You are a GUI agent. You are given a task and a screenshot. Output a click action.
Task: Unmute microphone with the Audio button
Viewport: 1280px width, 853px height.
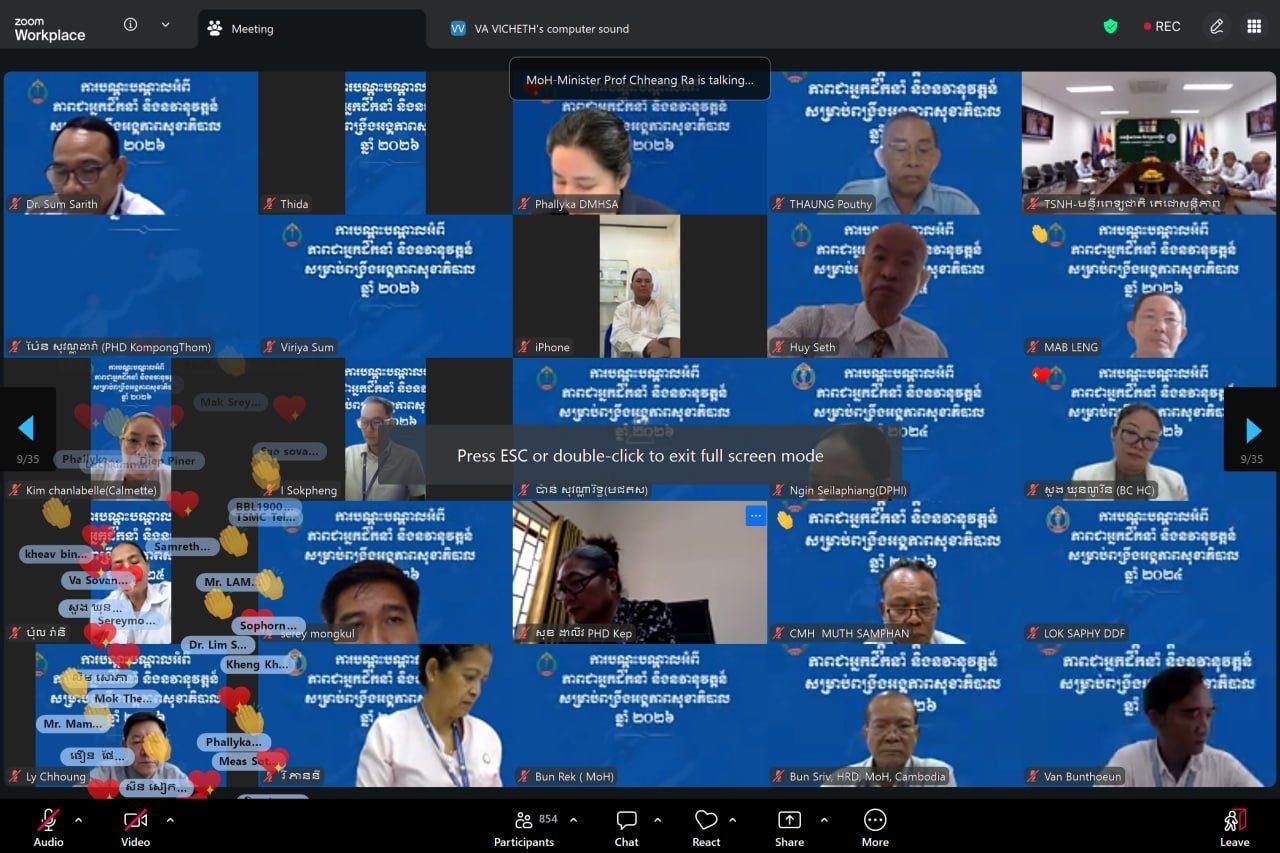click(48, 828)
